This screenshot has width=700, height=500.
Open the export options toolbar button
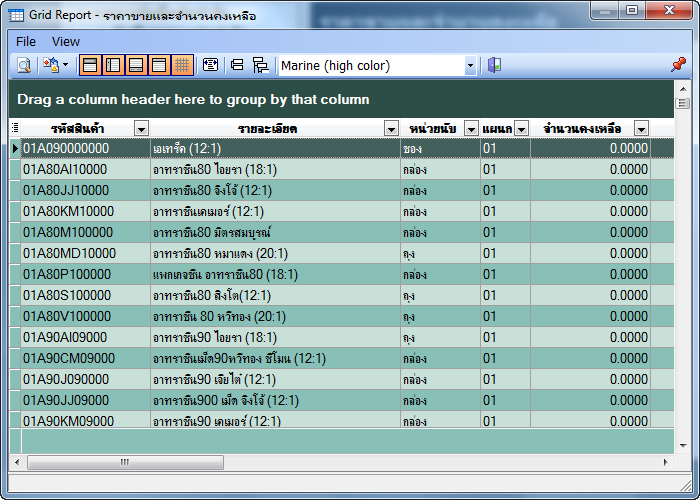coord(54,66)
